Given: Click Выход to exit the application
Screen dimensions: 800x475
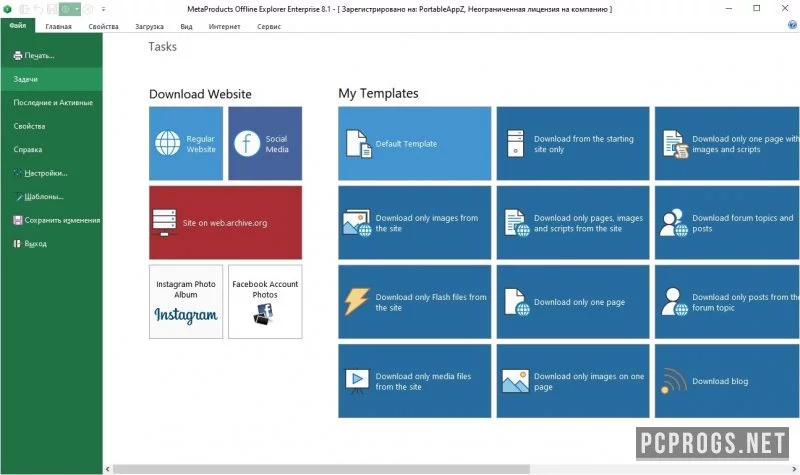Looking at the screenshot, I should point(51,243).
